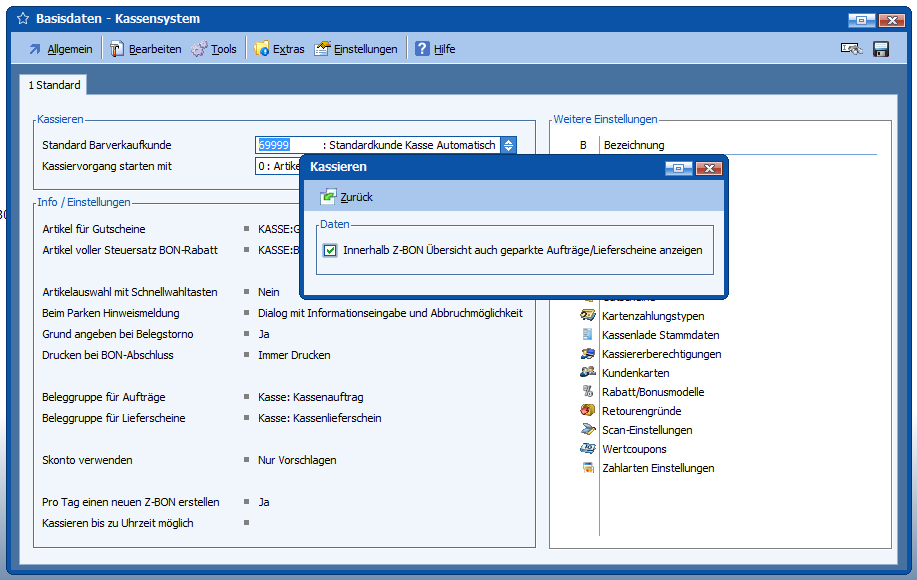This screenshot has height=580, width=917.
Task: Open Kundenkarten settings
Action: [636, 373]
